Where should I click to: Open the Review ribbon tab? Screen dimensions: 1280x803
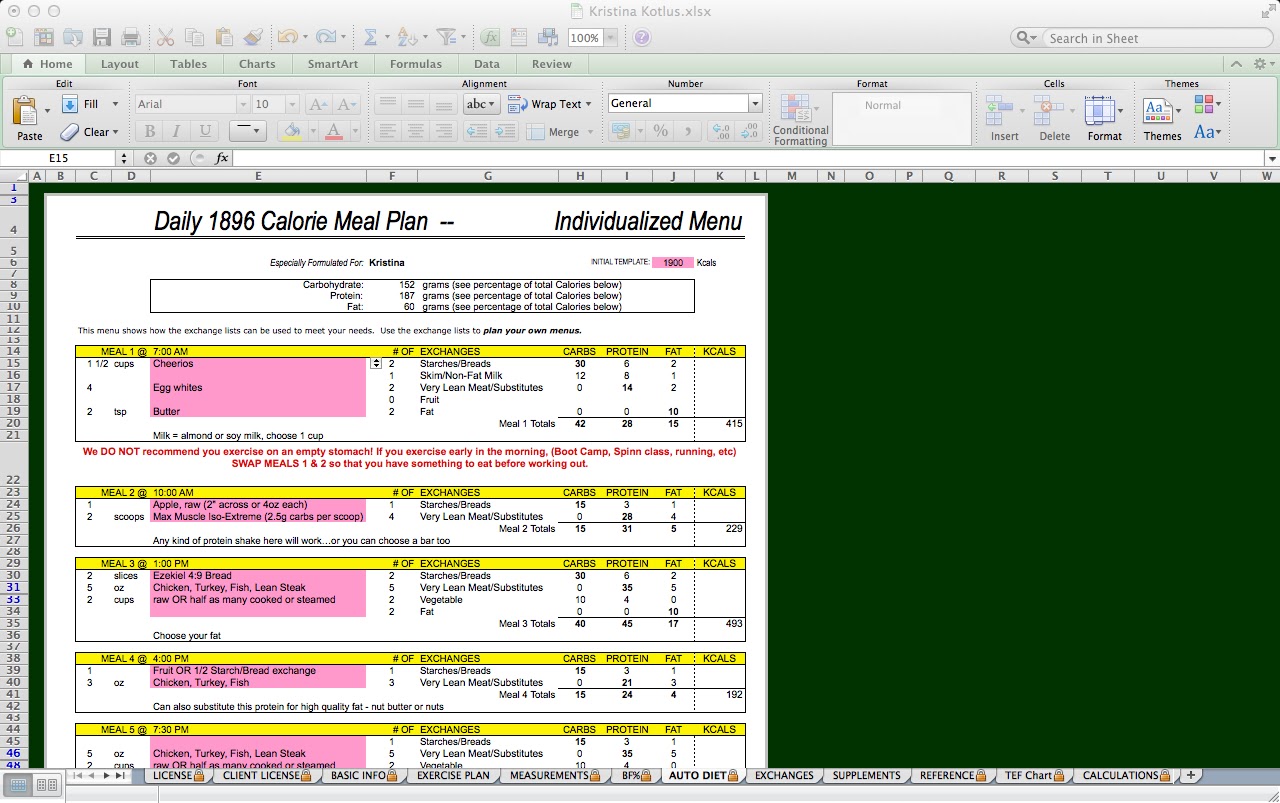(x=552, y=64)
